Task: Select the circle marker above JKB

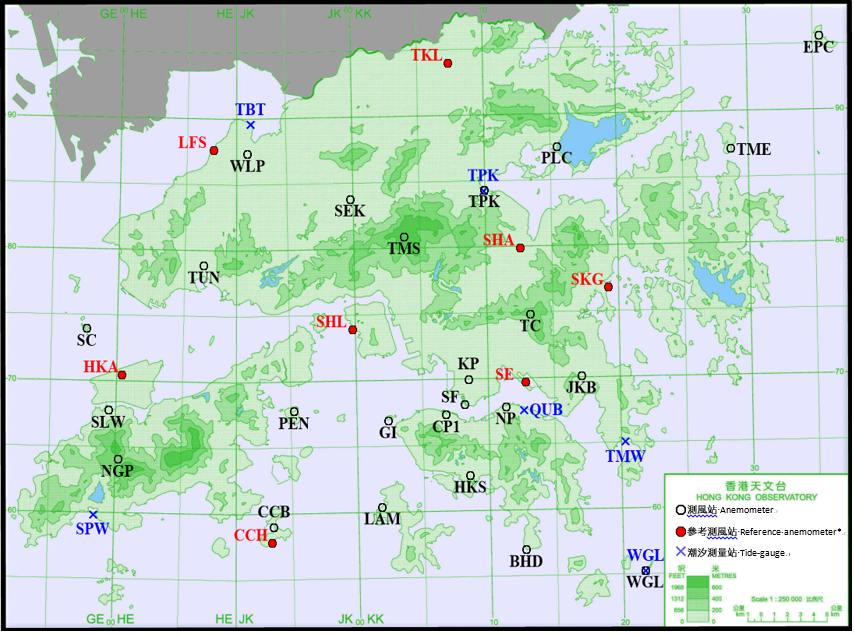Action: coord(582,376)
